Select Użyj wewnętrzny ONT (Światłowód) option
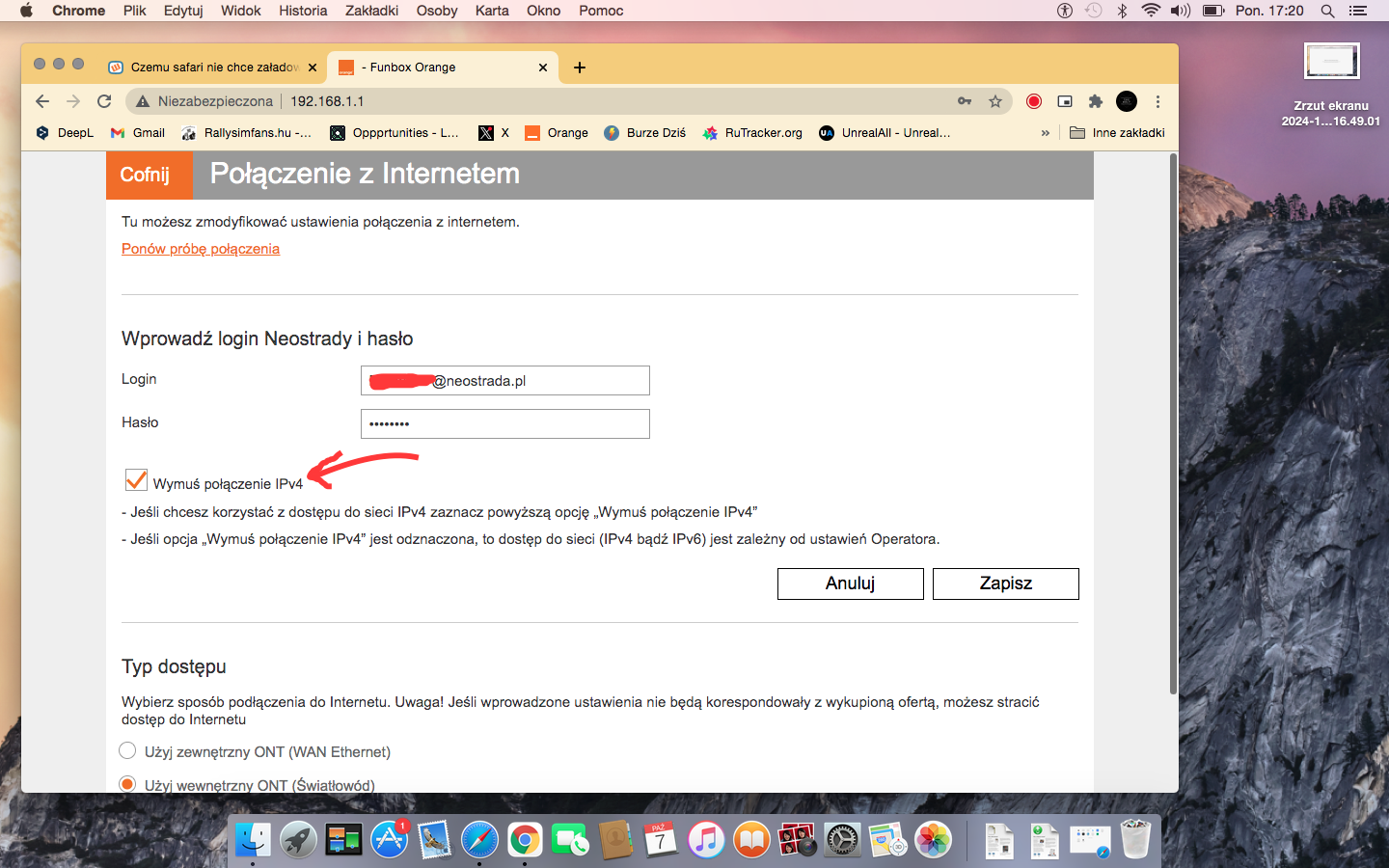Screen dimensions: 1389x868 127,784
